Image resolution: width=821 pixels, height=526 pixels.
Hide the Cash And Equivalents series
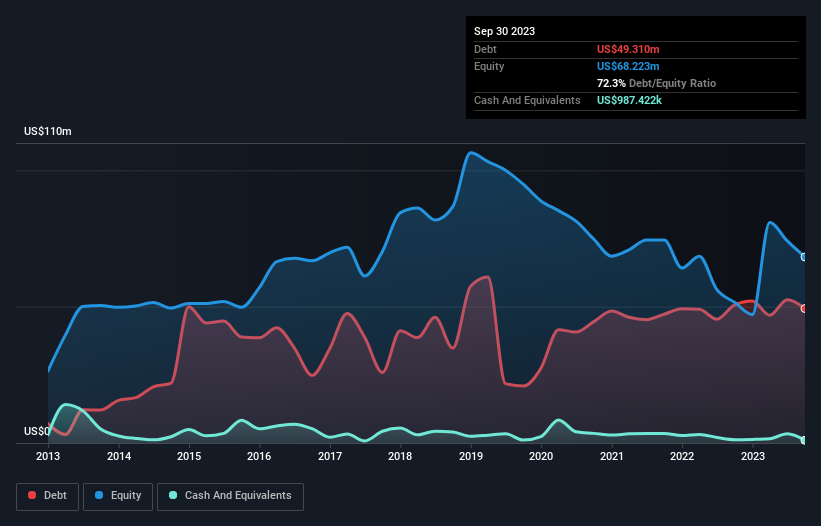(x=230, y=496)
